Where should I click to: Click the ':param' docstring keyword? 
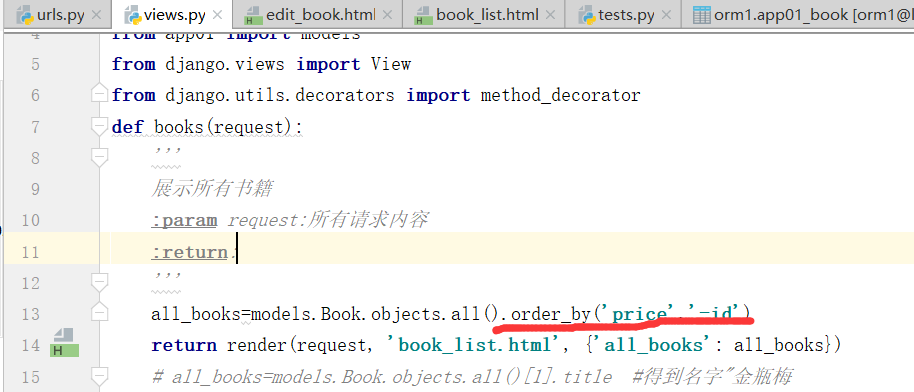(x=184, y=220)
